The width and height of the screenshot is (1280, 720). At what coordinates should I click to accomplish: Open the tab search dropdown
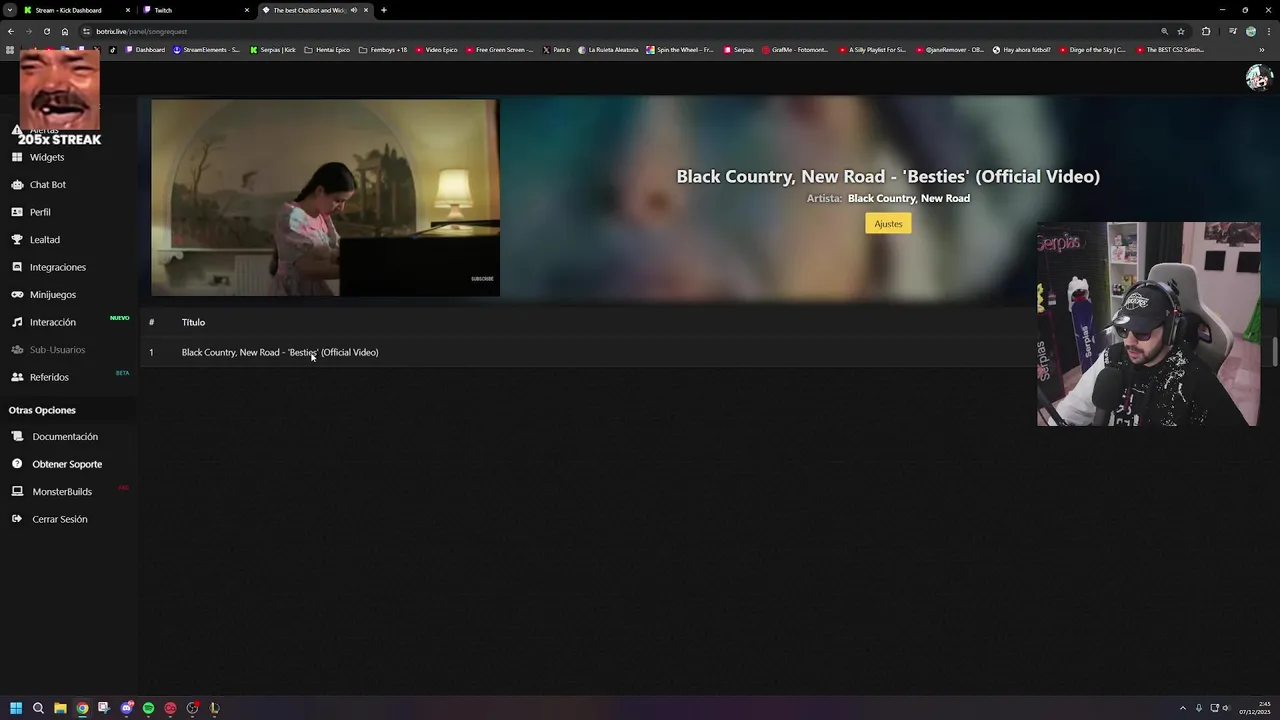9,10
